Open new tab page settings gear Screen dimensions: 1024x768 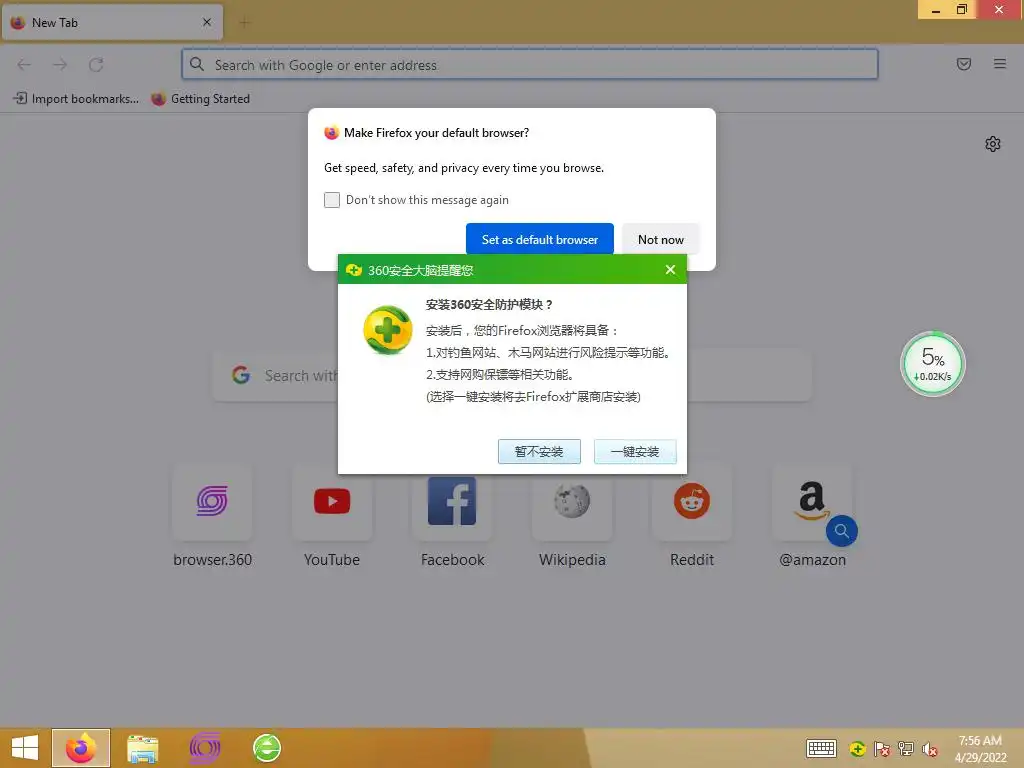tap(993, 144)
